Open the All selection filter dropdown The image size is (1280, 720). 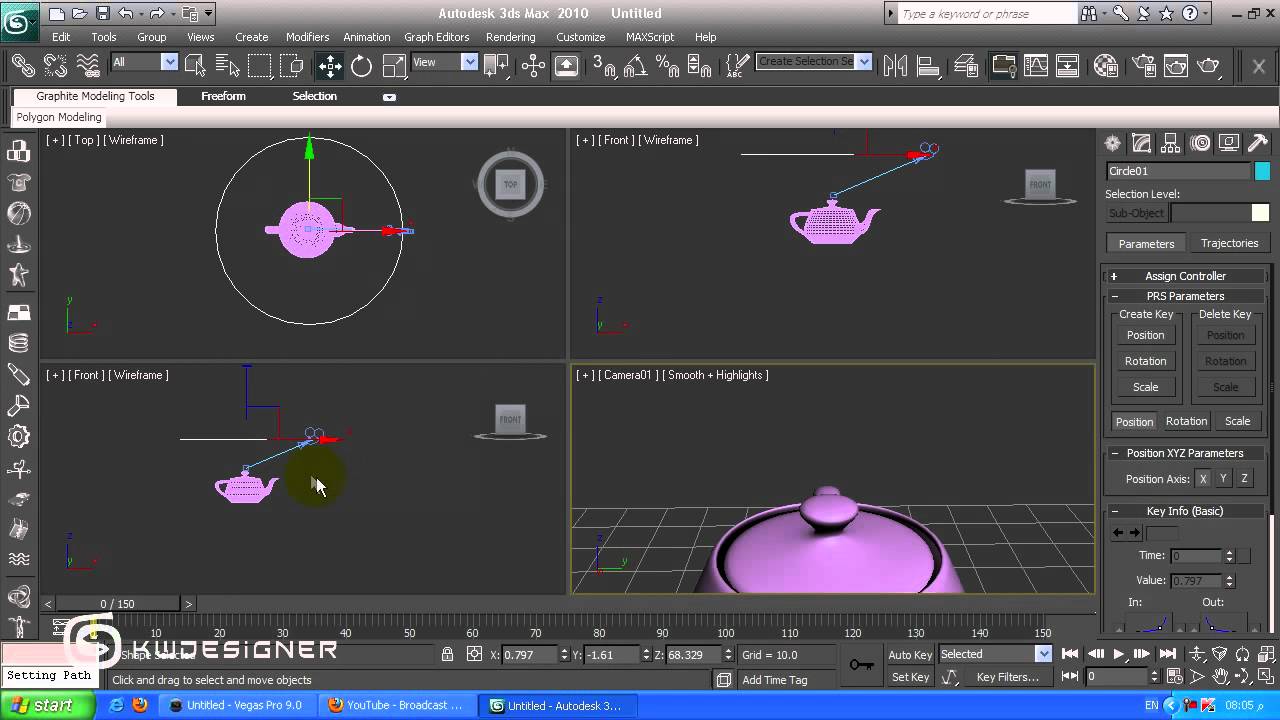pos(144,62)
